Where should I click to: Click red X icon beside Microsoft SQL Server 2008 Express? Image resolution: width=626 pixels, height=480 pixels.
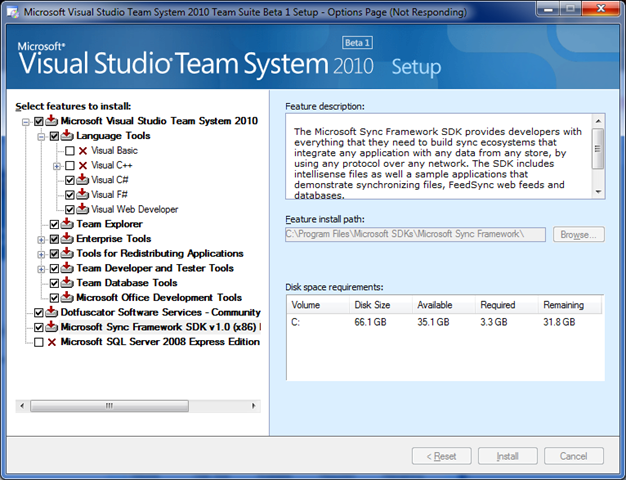pos(52,342)
